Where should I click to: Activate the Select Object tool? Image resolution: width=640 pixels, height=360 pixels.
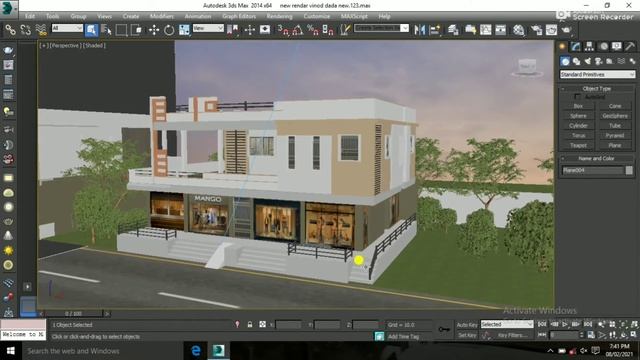coord(91,30)
